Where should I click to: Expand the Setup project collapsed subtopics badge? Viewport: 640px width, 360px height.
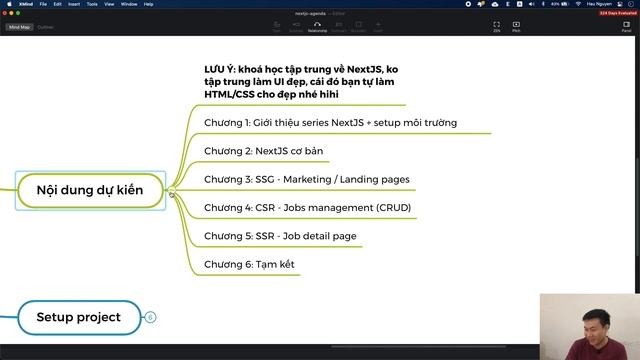point(150,317)
